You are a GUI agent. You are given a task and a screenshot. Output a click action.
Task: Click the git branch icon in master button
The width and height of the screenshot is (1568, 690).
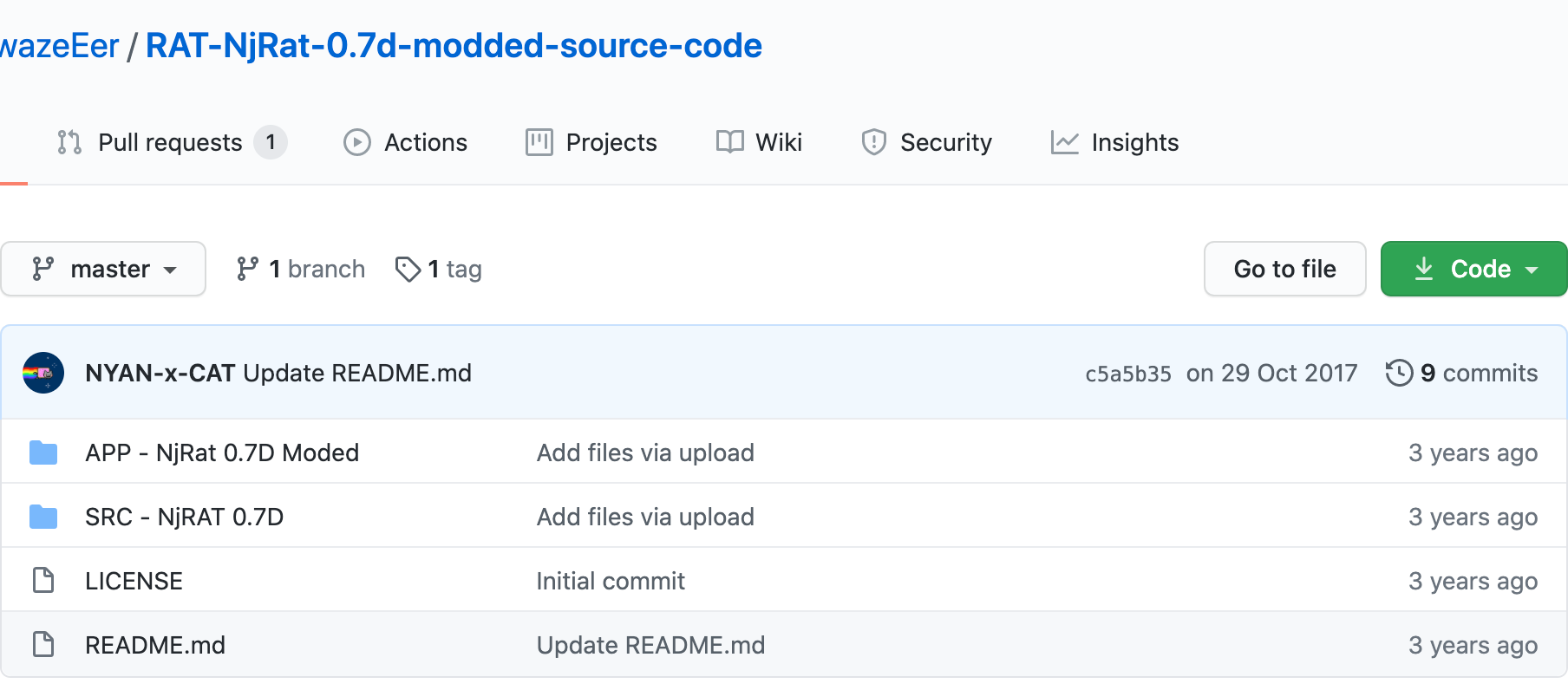click(x=43, y=269)
